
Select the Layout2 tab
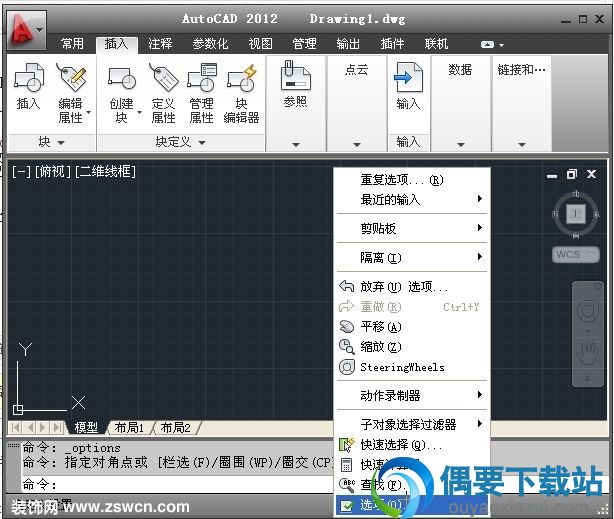[175, 427]
